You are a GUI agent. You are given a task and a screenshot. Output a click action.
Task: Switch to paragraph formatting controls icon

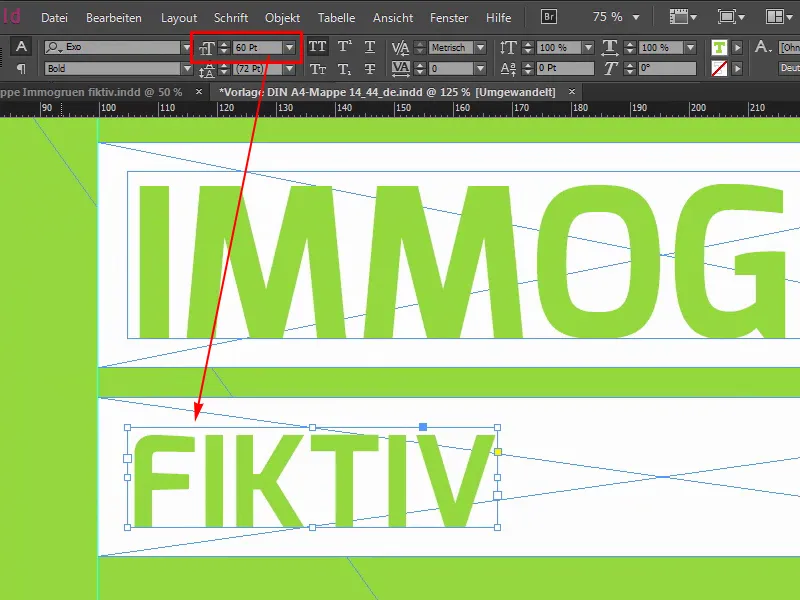(x=21, y=68)
